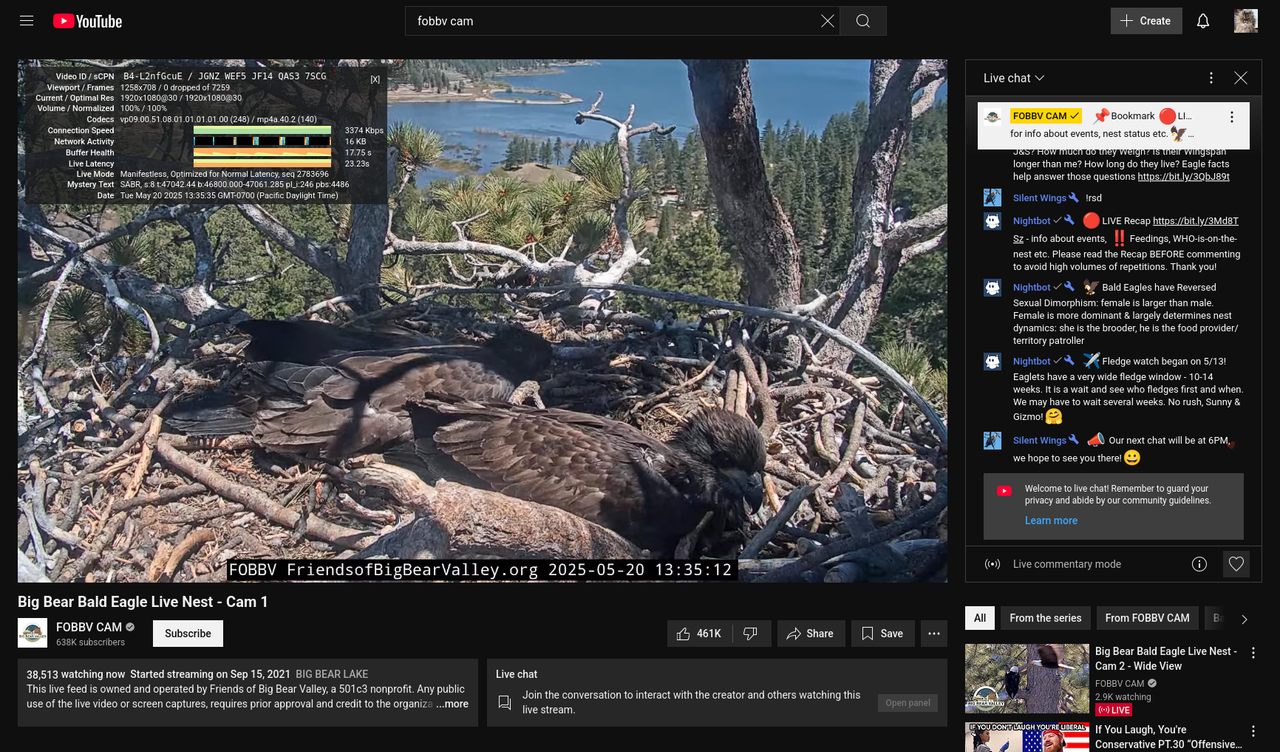
Task: Select the From FOBBV CAM chip
Action: pyautogui.click(x=1147, y=618)
